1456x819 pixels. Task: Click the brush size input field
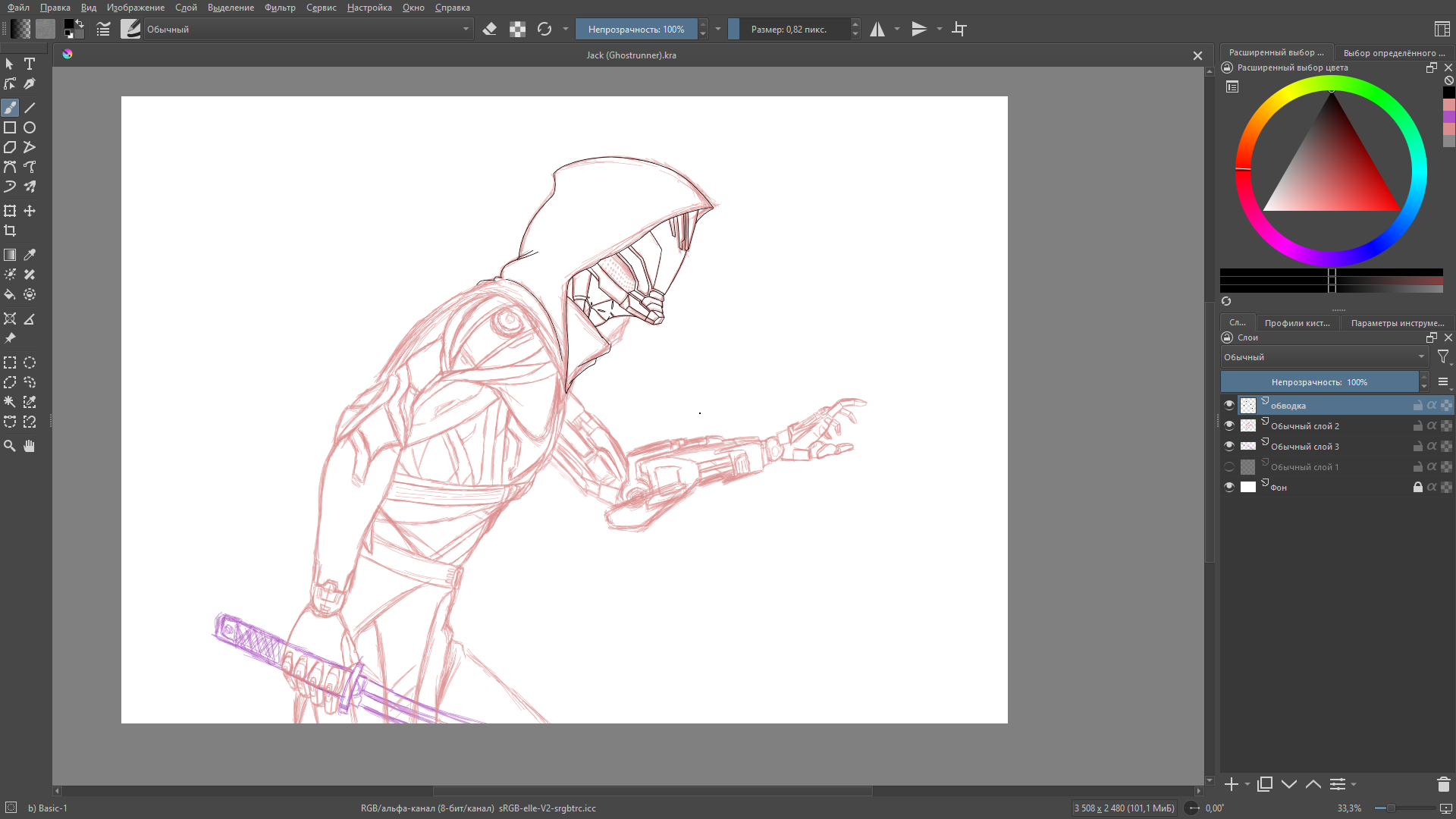pos(789,30)
